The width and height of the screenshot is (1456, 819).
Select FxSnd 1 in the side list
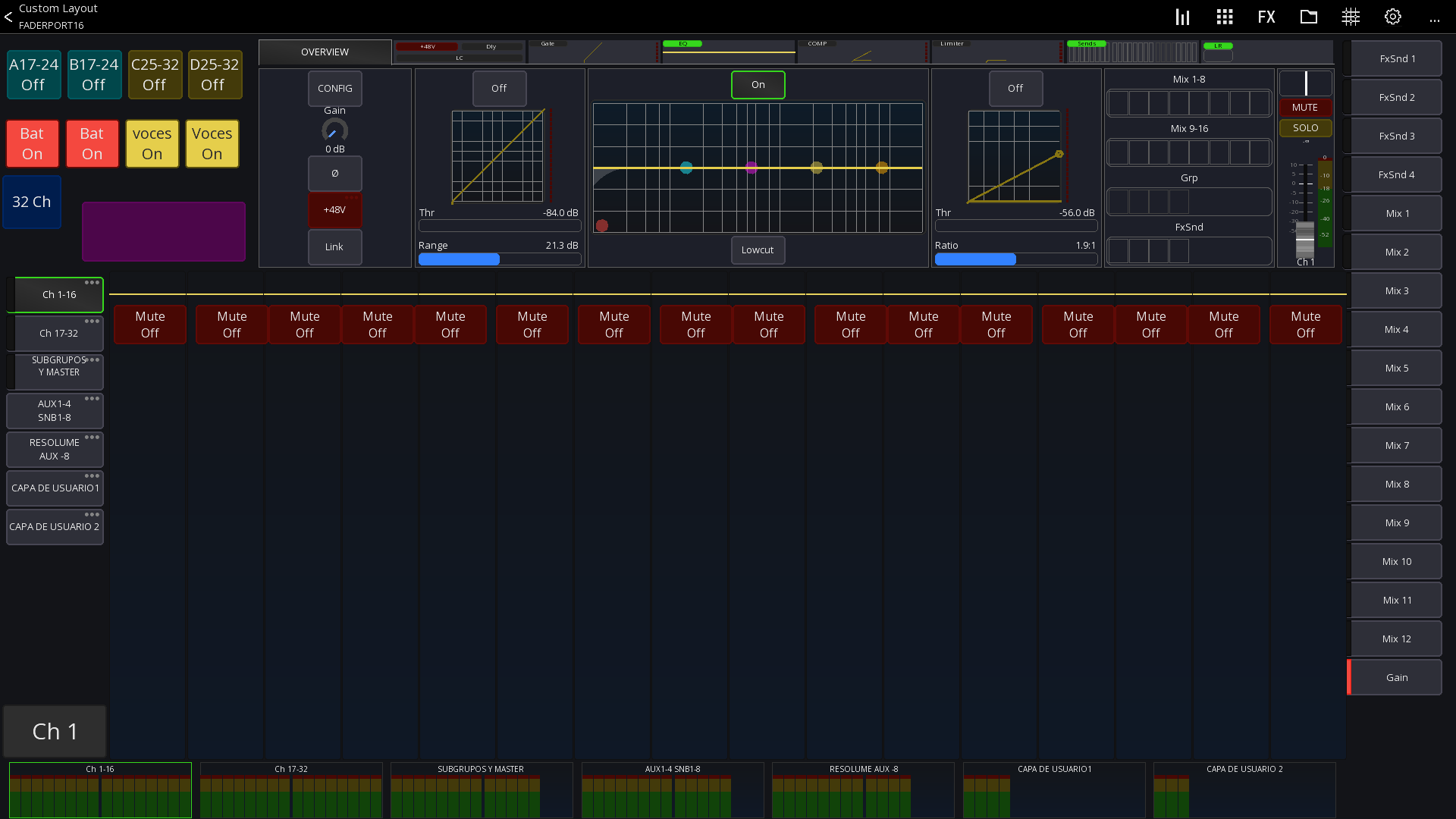coord(1396,59)
